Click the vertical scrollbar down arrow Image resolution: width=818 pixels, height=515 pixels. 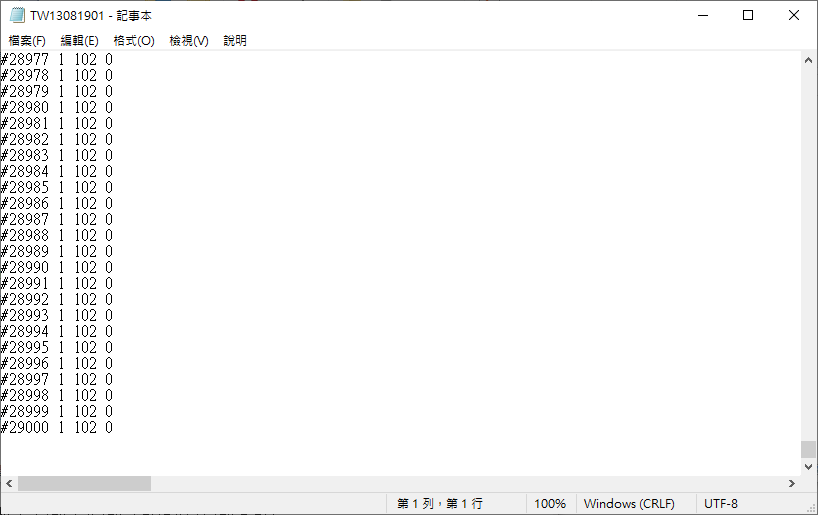click(809, 466)
